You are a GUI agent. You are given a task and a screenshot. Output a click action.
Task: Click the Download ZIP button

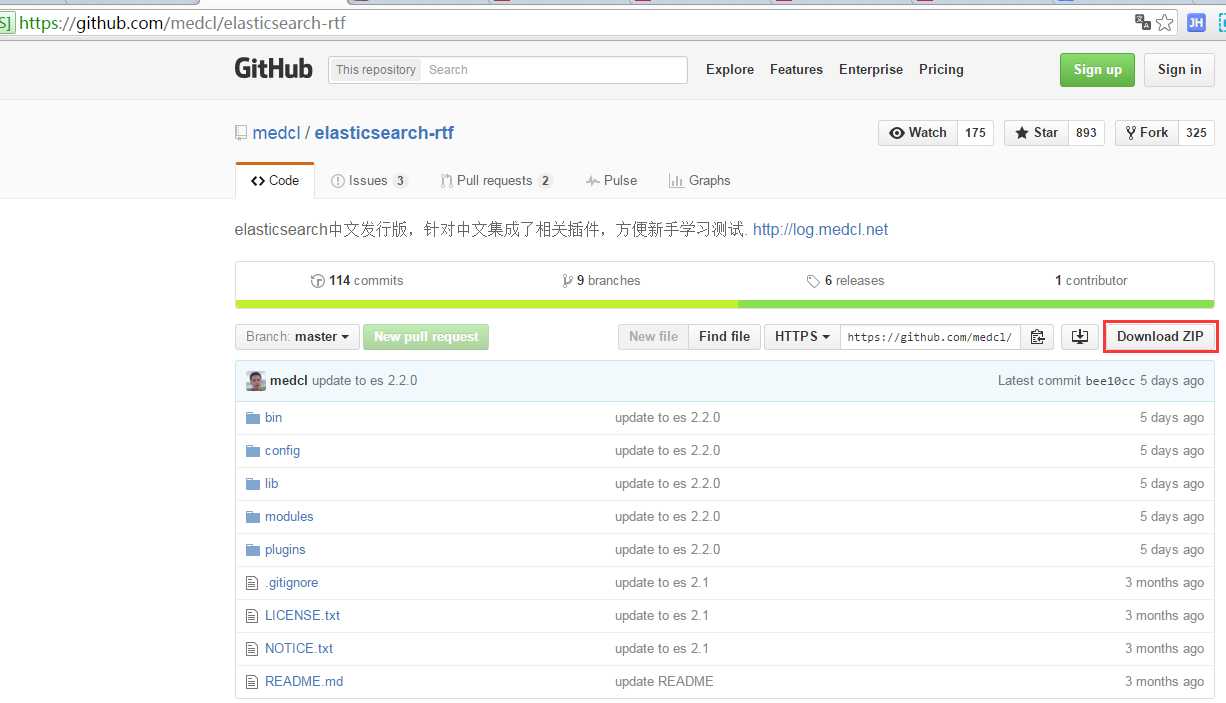(x=1160, y=337)
